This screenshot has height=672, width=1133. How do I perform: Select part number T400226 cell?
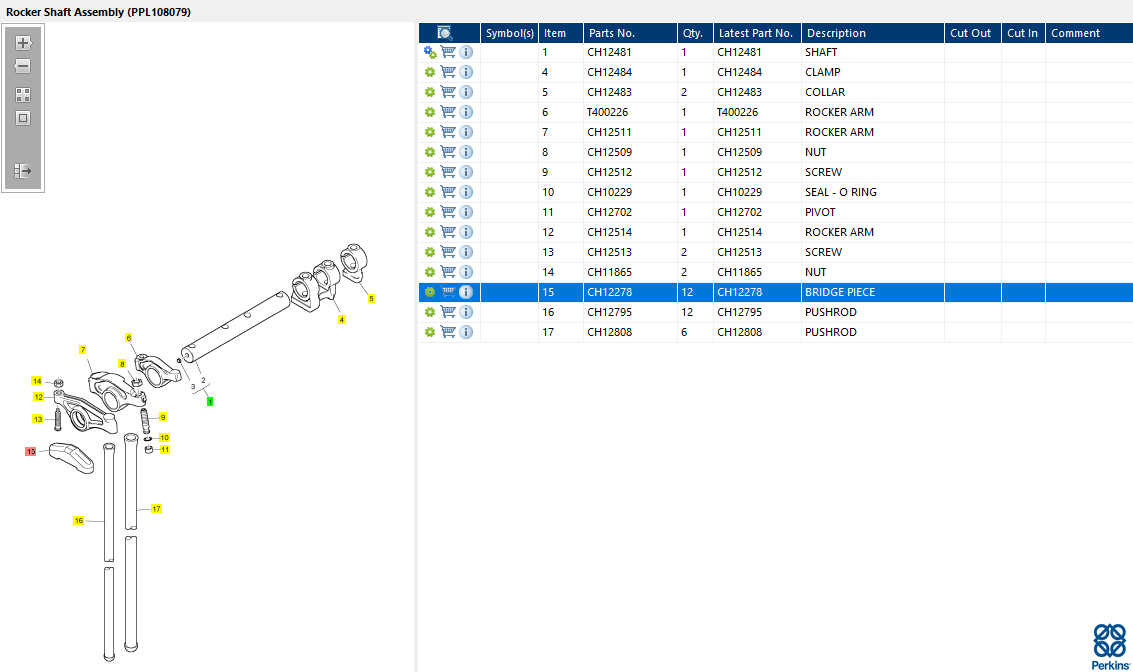point(630,112)
